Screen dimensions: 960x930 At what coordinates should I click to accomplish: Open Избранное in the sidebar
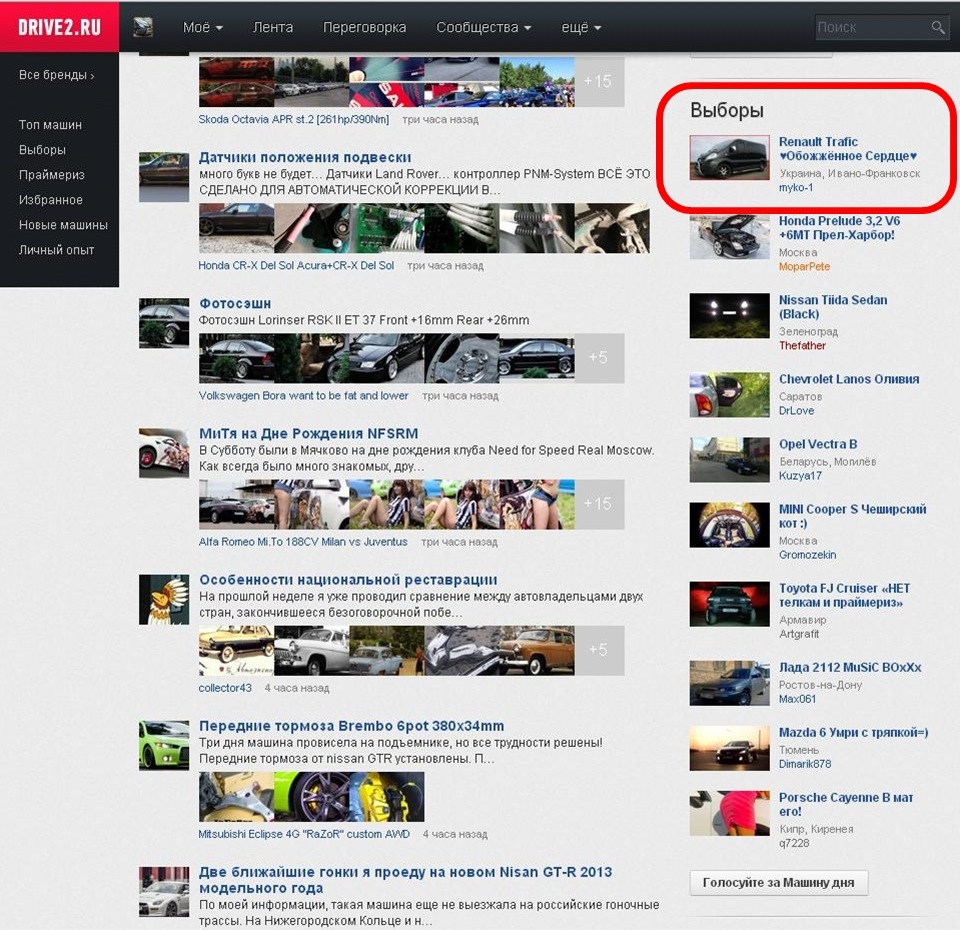point(51,200)
